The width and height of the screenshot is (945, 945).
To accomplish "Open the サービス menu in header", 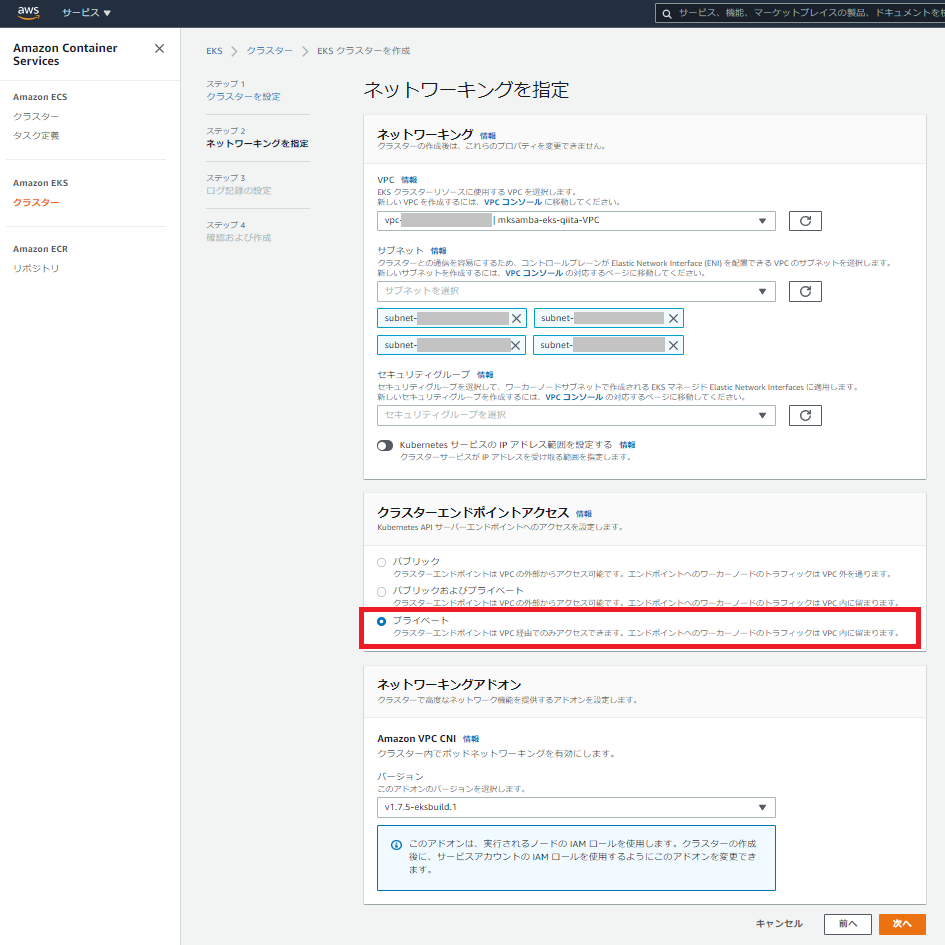I will click(86, 13).
